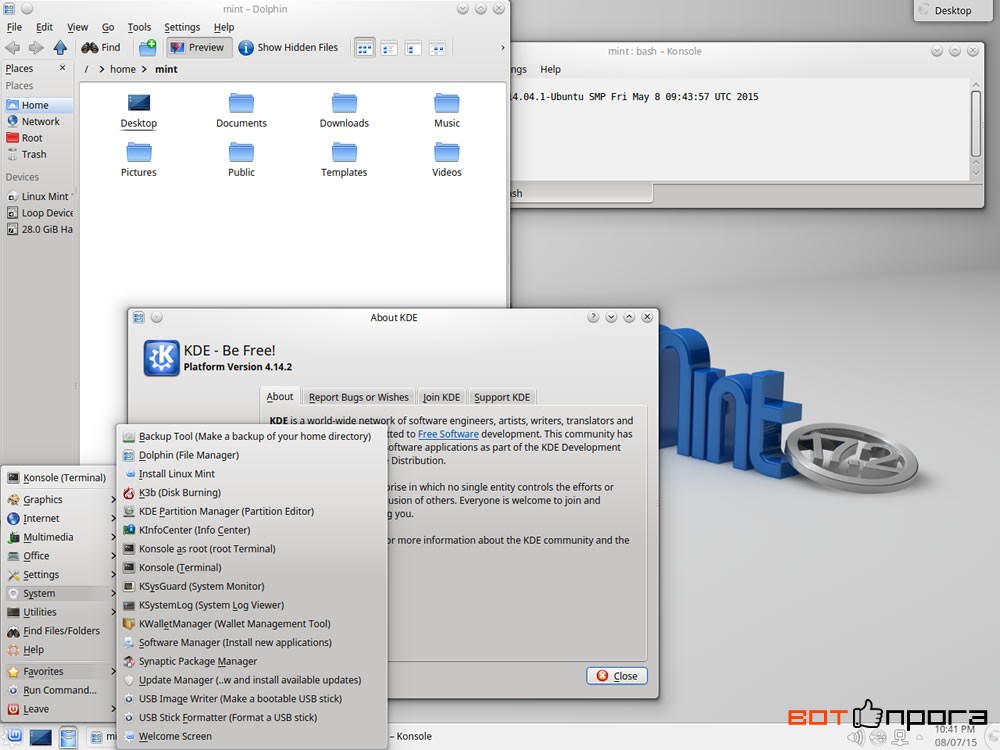Click the What's This help button on About KDE
Image resolution: width=1000 pixels, height=750 pixels.
tap(593, 317)
